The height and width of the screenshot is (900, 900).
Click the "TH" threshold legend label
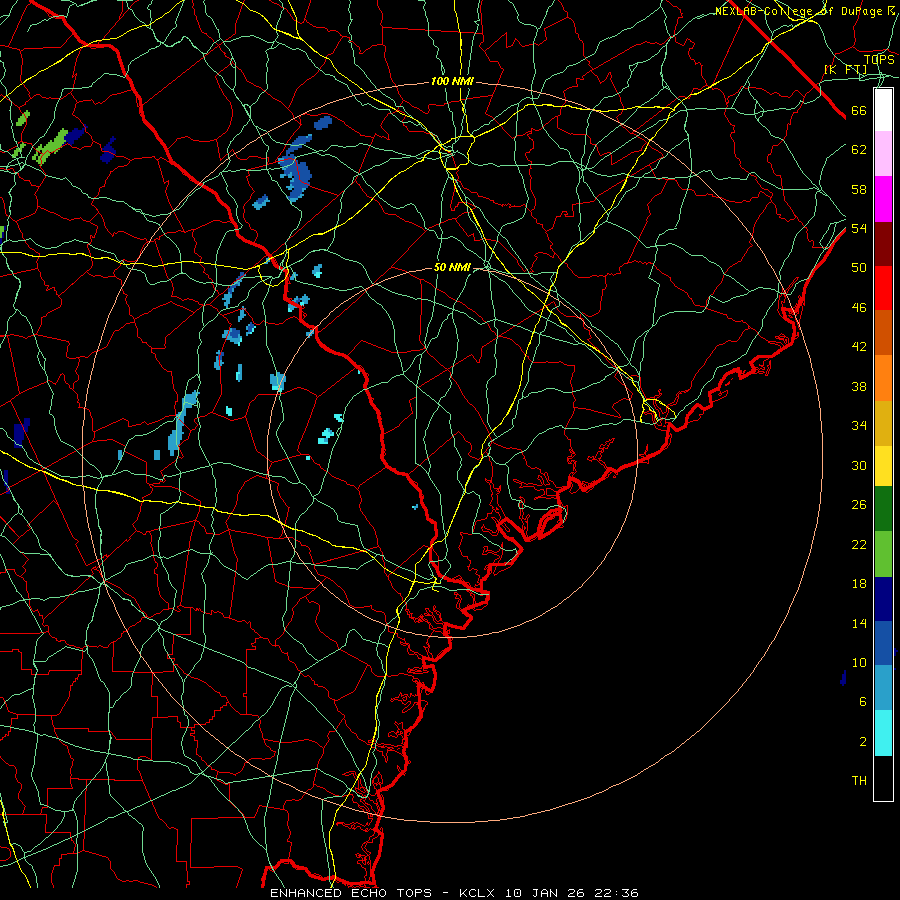pyautogui.click(x=859, y=781)
